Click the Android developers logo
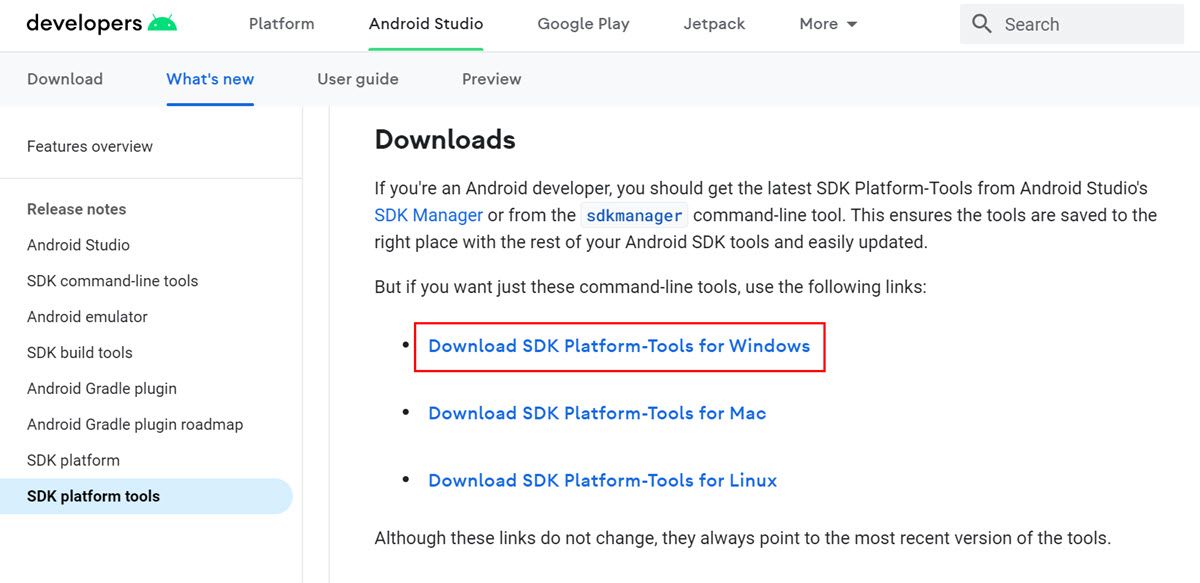 101,24
